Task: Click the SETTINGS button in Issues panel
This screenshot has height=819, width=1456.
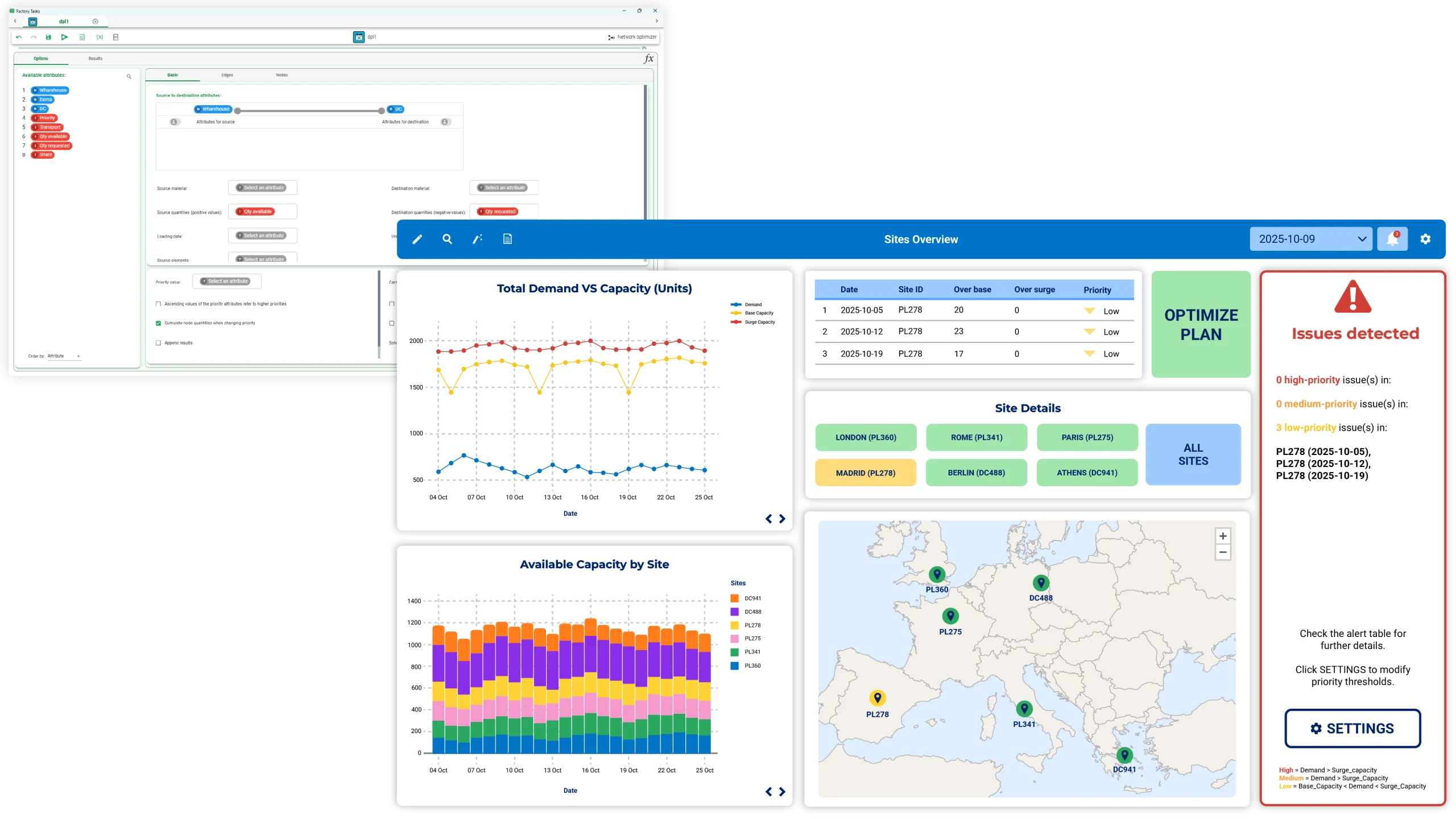Action: [x=1352, y=729]
